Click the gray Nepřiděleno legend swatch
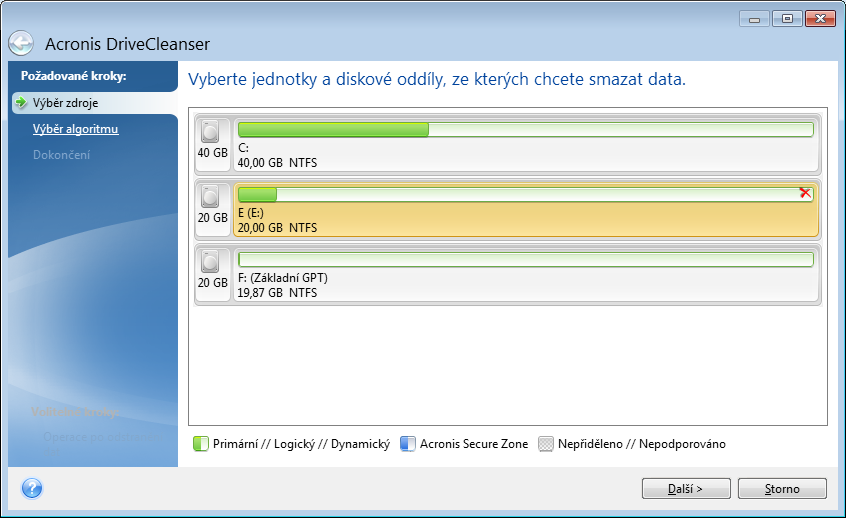Viewport: 846px width, 518px height. coord(546,444)
